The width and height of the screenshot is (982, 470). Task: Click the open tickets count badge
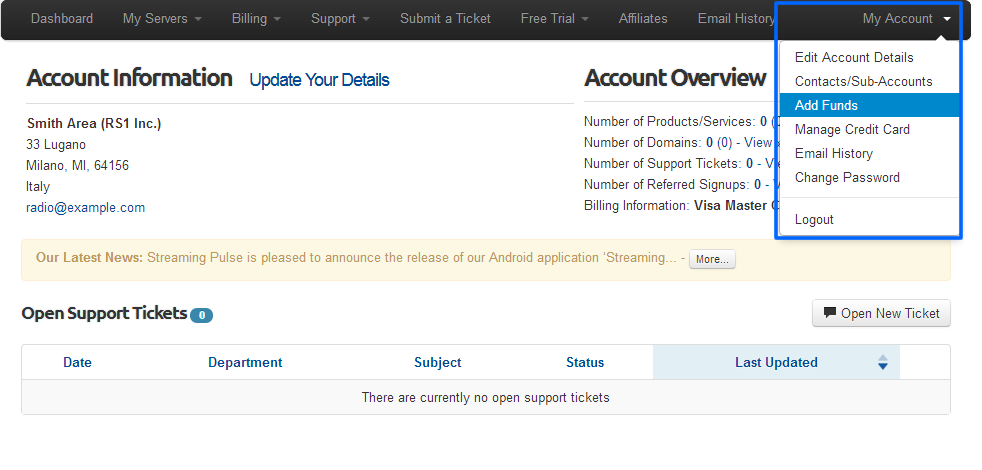click(202, 316)
